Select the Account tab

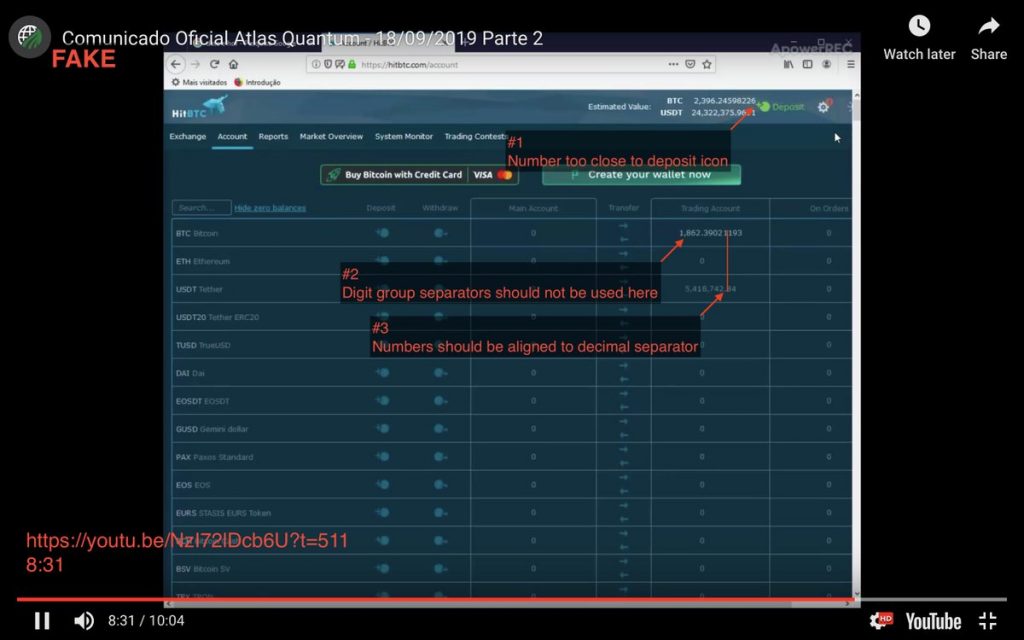pos(232,136)
